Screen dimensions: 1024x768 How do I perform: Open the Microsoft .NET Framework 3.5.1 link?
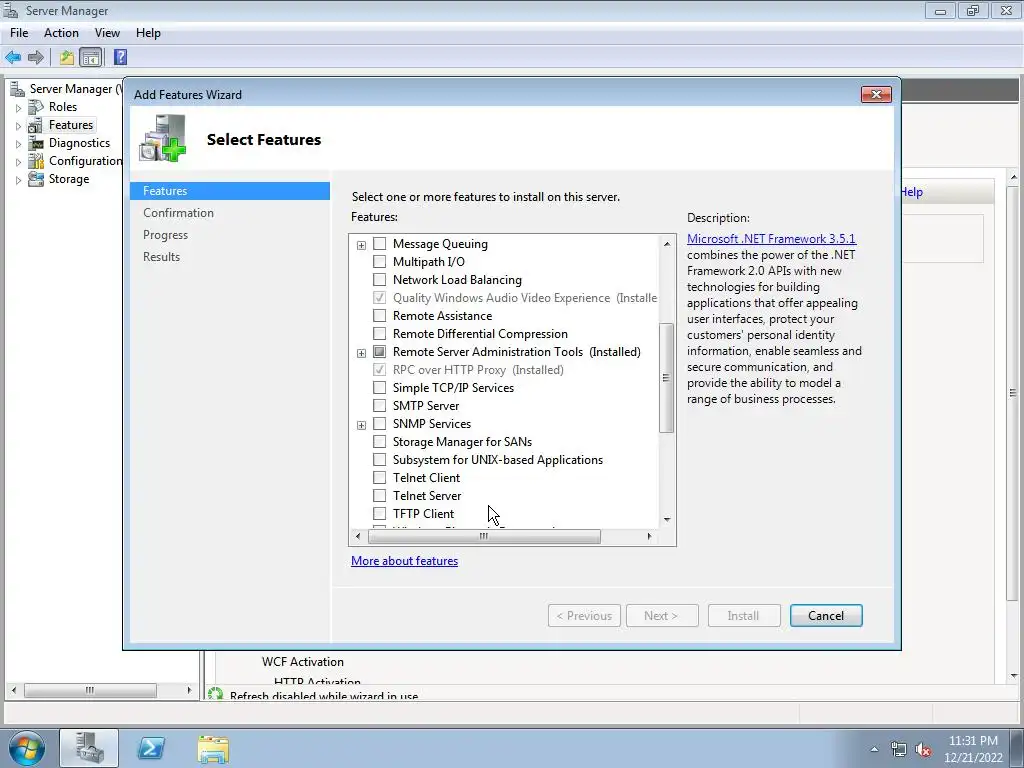pyautogui.click(x=771, y=239)
